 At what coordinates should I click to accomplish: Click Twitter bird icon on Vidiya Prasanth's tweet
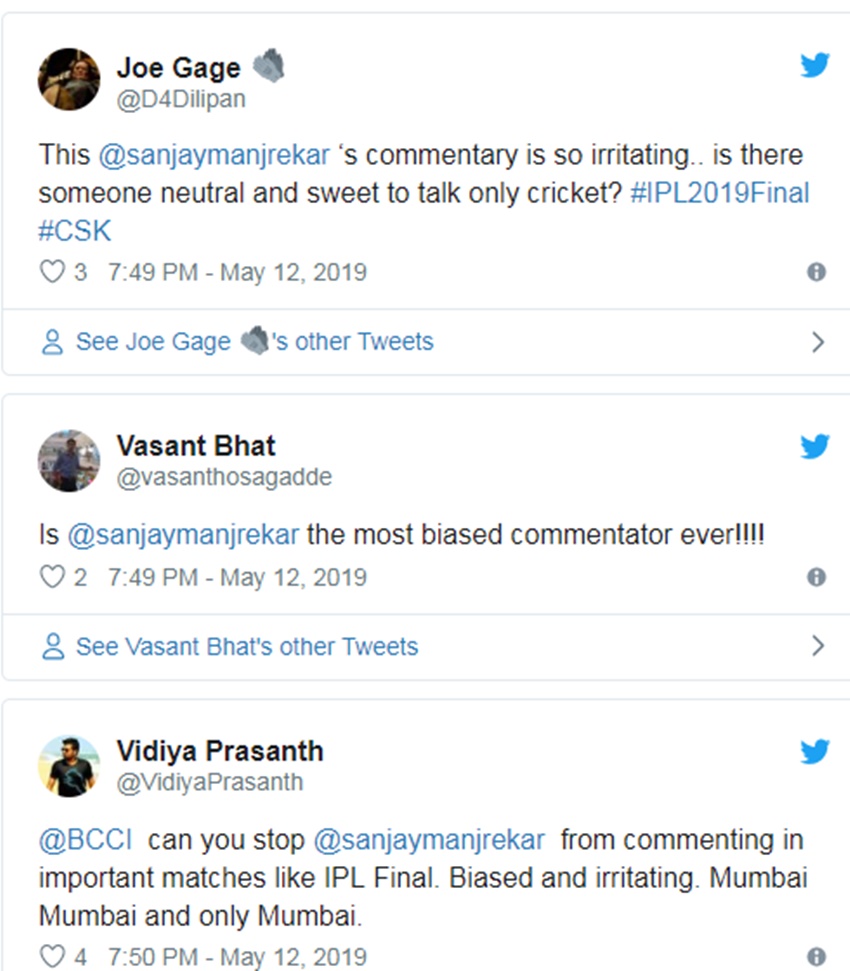click(x=815, y=752)
